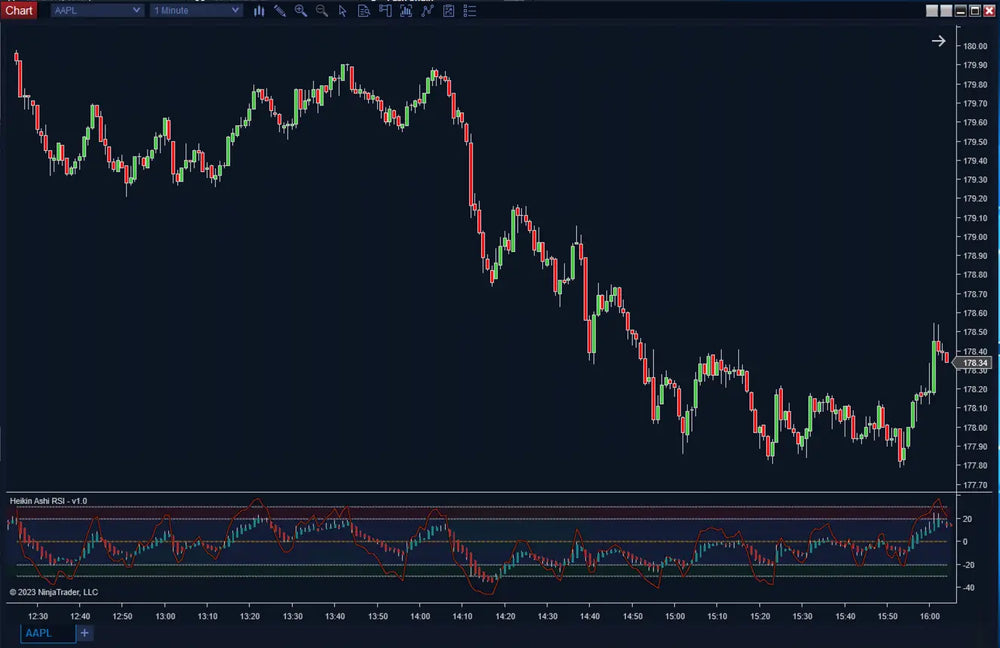The image size is (1000, 648).
Task: Activate the zoom out tool
Action: click(x=321, y=11)
